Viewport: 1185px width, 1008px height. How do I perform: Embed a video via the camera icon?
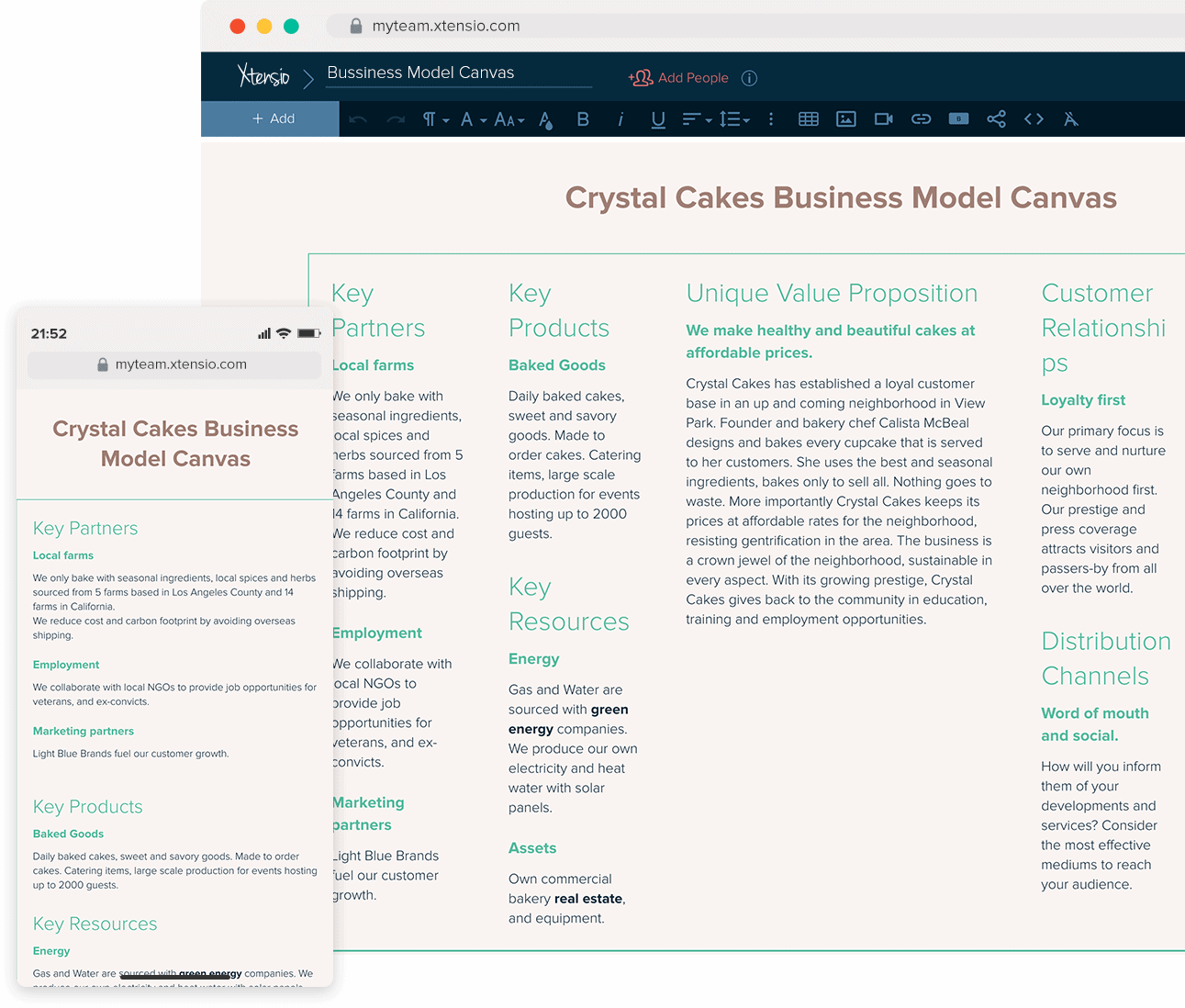pos(883,118)
